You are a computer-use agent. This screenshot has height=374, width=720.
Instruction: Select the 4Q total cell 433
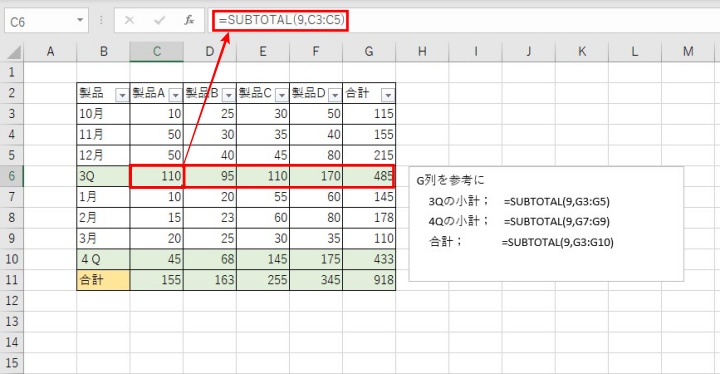click(369, 259)
